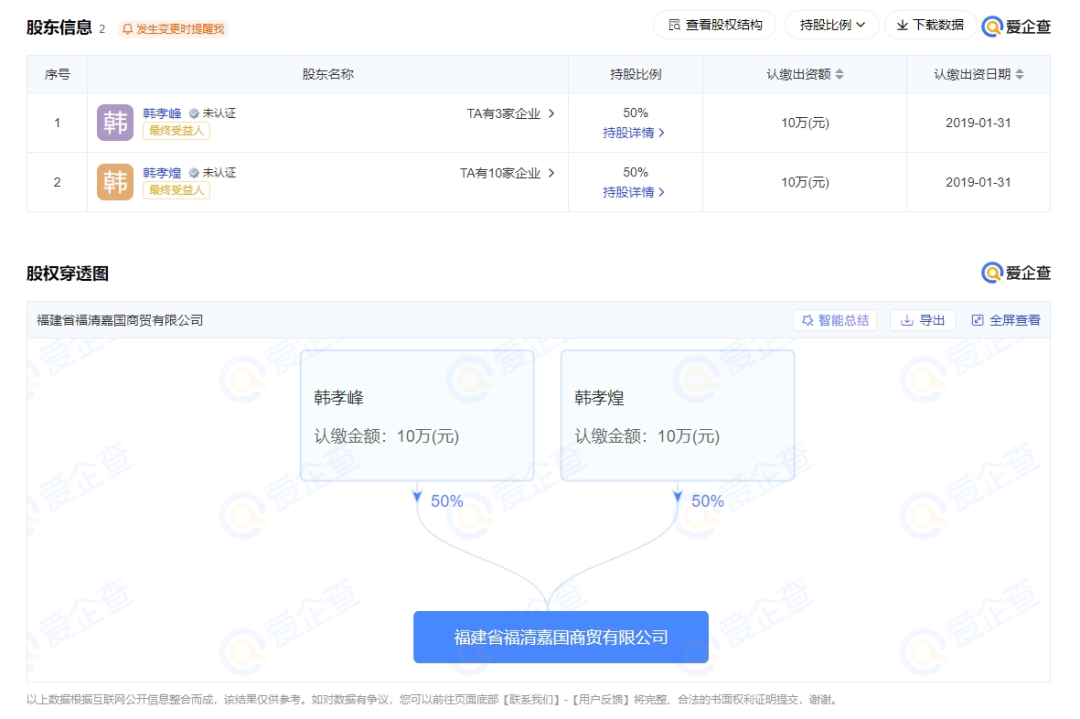Image resolution: width=1080 pixels, height=719 pixels.
Task: Sort by 认缴出资额 column arrows
Action: click(x=839, y=75)
